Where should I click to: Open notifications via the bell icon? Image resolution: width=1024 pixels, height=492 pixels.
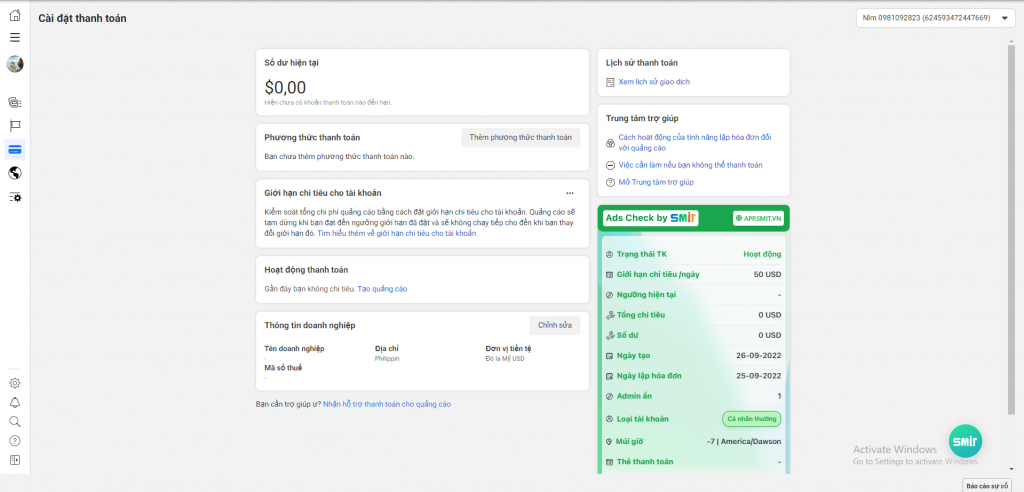click(x=15, y=402)
